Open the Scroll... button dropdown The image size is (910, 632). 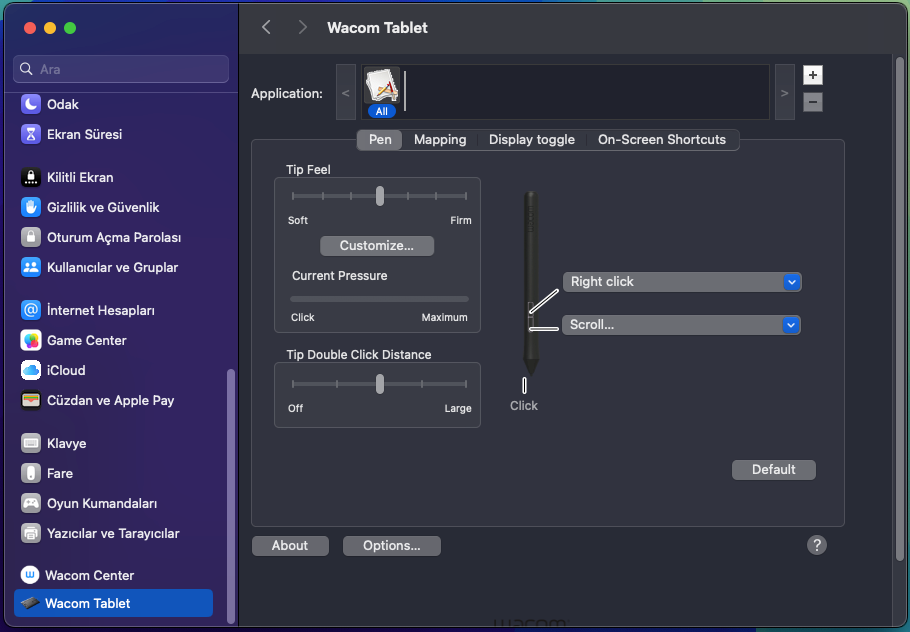681,325
